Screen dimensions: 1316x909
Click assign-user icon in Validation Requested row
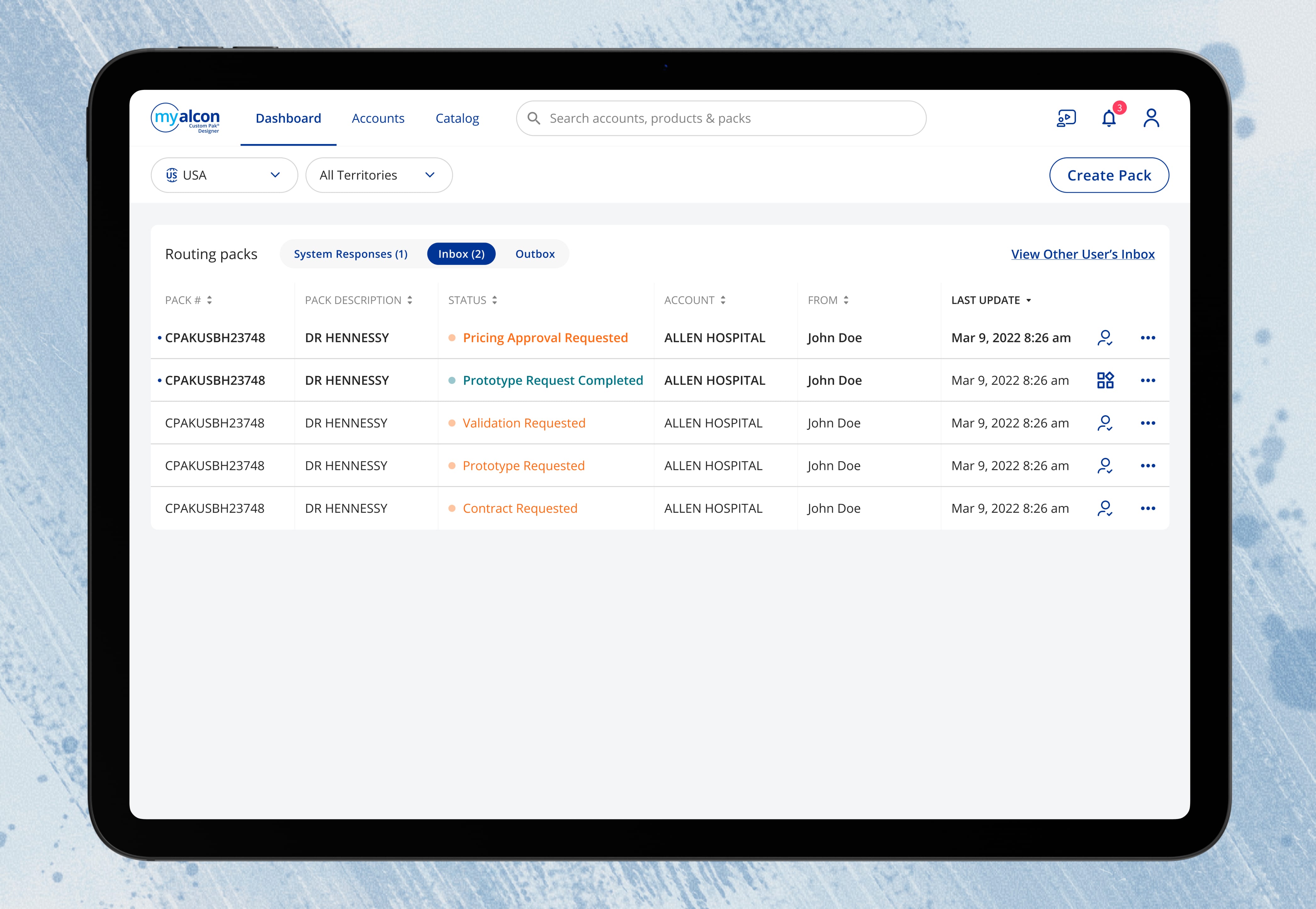[x=1105, y=423]
